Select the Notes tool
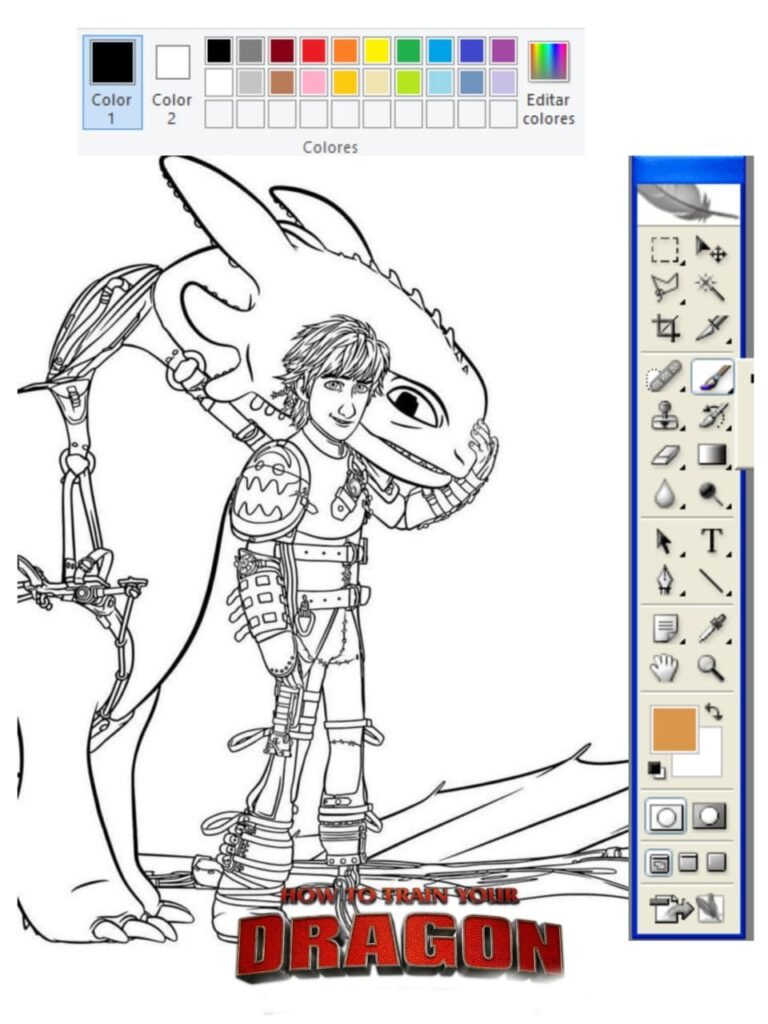The height and width of the screenshot is (1024, 768). coord(665,629)
